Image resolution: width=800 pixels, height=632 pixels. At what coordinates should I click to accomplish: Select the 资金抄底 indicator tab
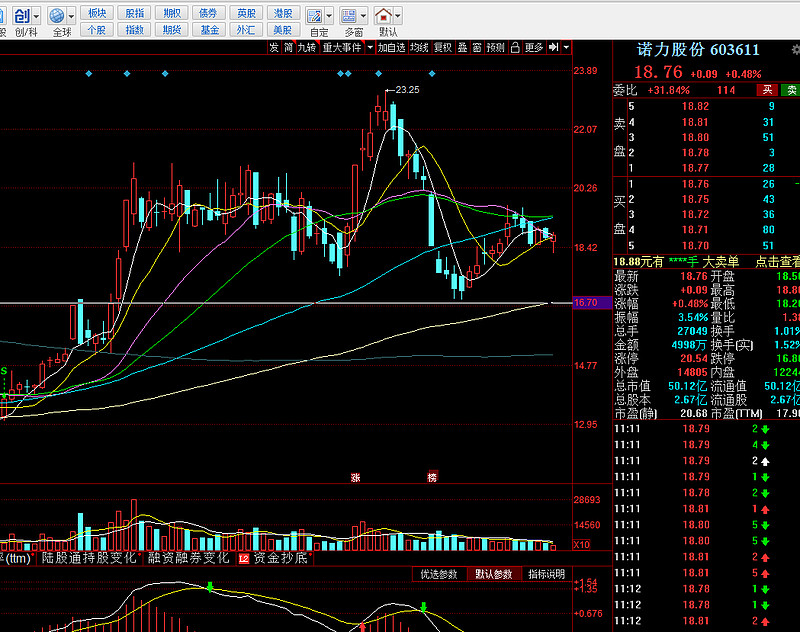click(281, 558)
